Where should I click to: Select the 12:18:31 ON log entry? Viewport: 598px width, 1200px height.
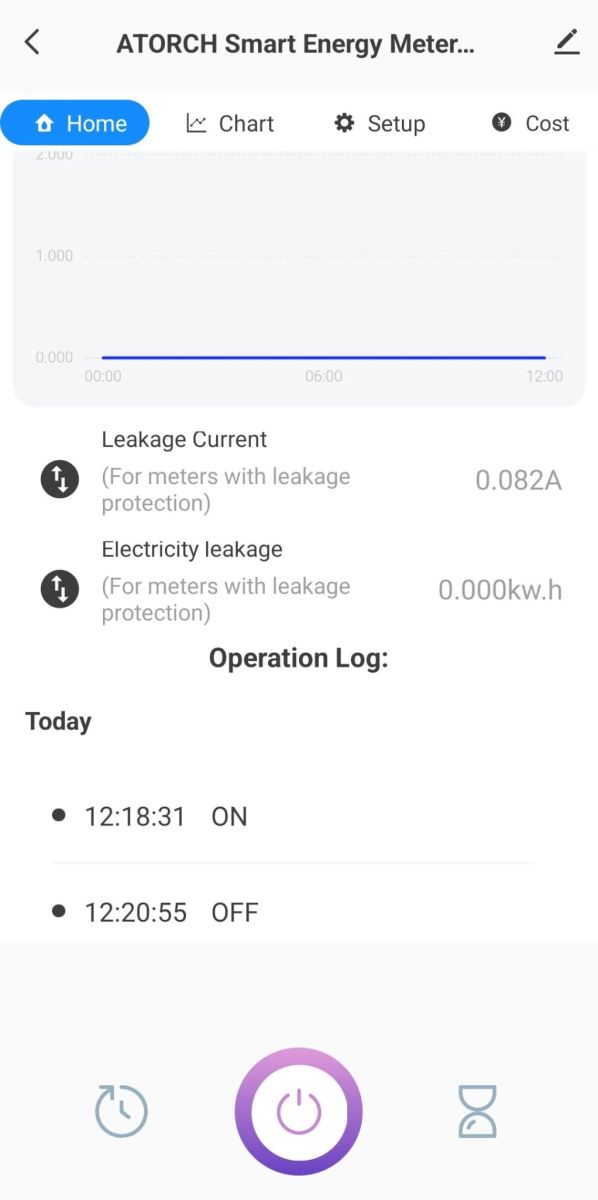(293, 817)
